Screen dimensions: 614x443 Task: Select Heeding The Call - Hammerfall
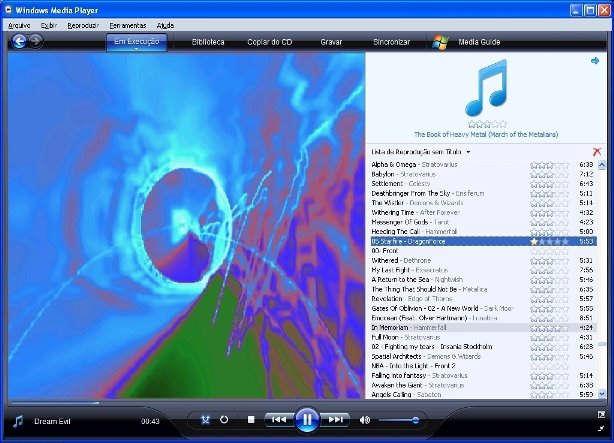click(484, 231)
